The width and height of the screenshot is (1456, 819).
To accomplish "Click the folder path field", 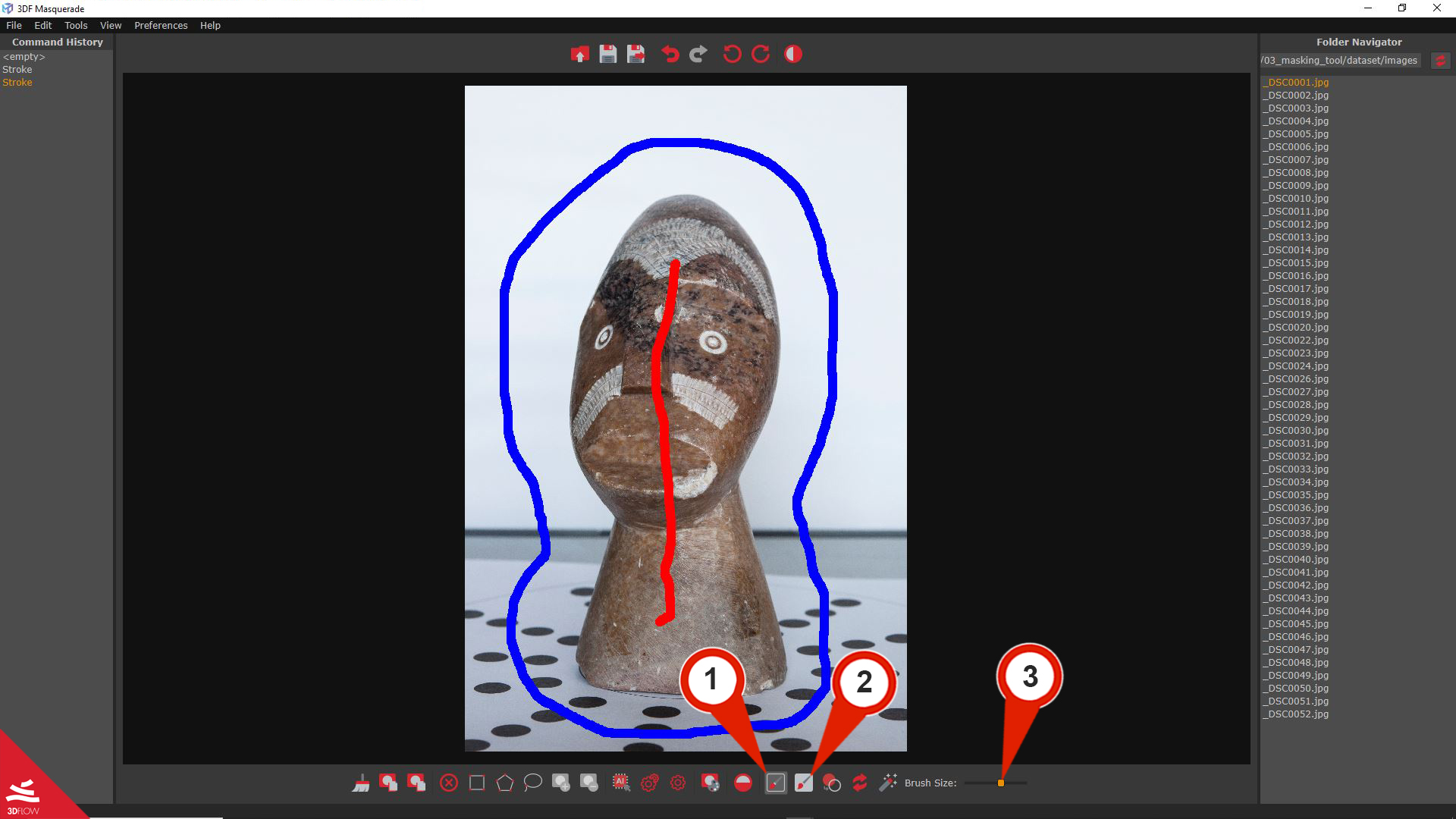I will tap(1339, 61).
